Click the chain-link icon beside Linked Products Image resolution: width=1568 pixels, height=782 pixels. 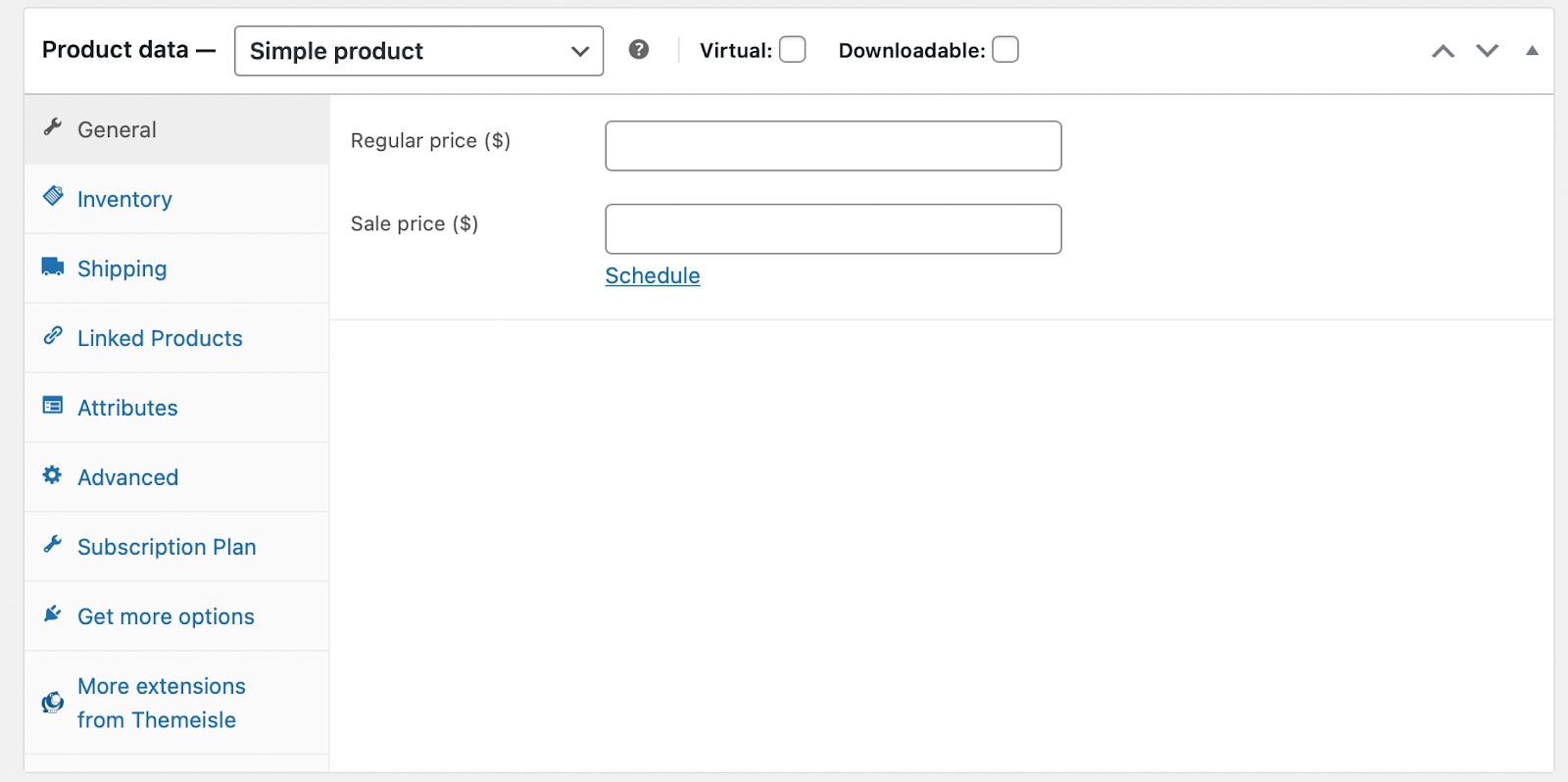(53, 335)
